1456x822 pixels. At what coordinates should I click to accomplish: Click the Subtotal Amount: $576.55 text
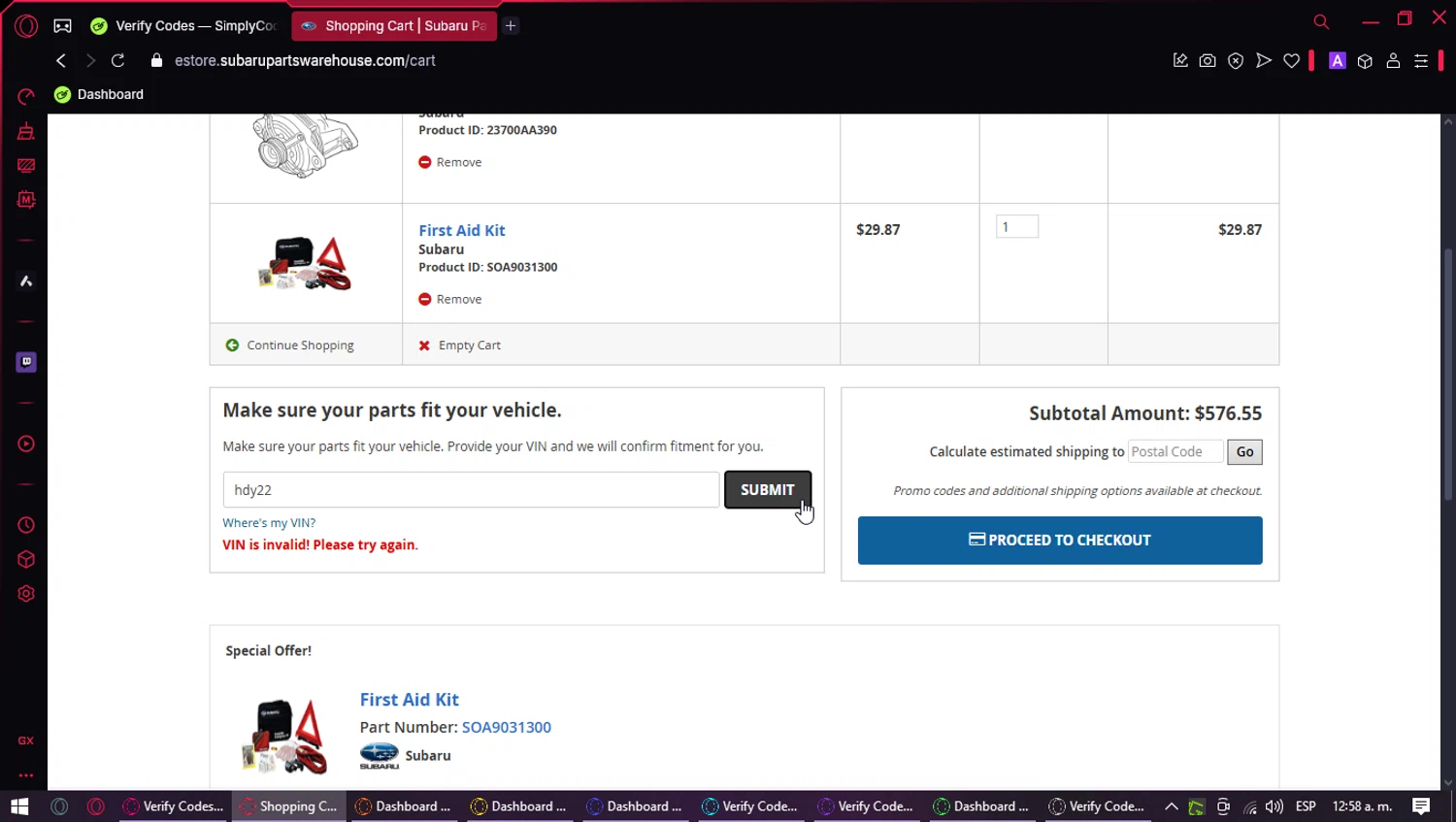1145,413
